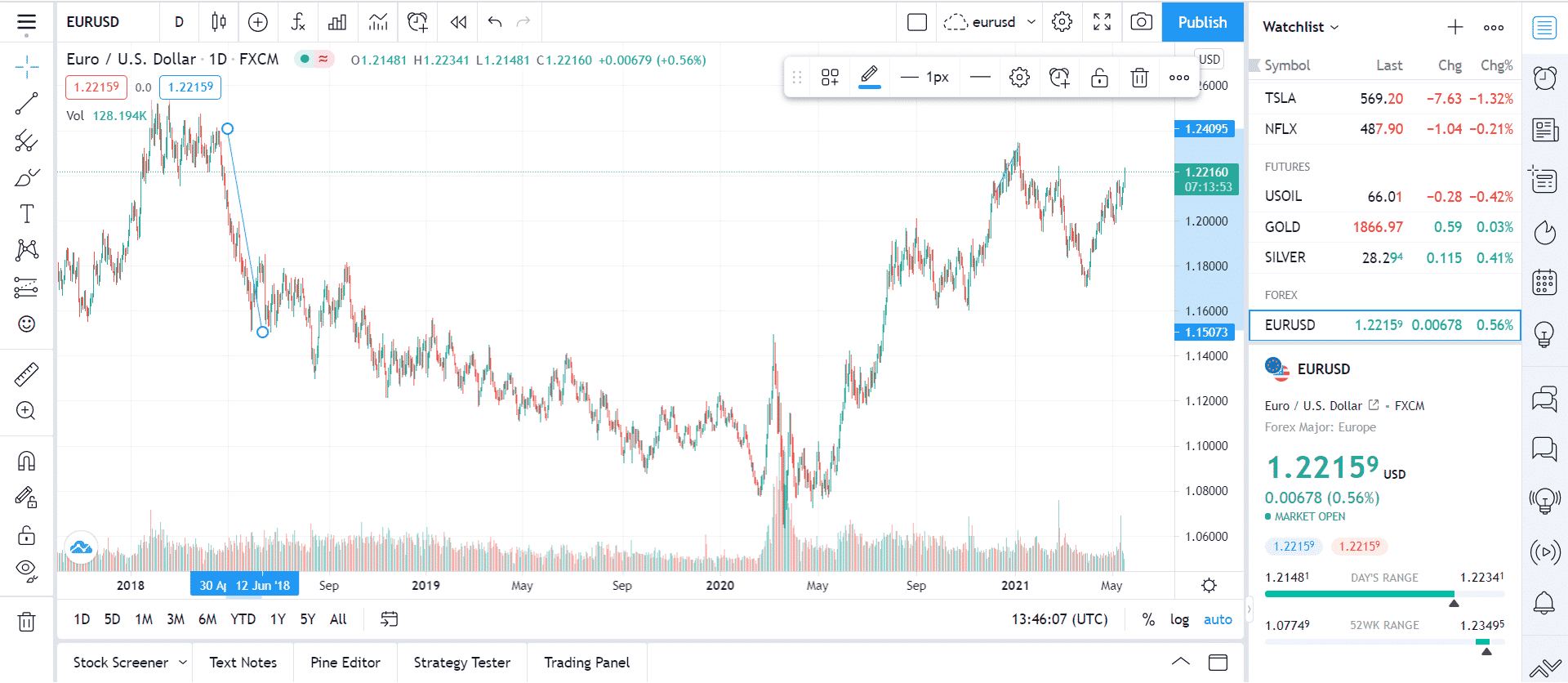Viewport: 1568px width, 683px height.
Task: Open the eurusd saved layout dropdown
Action: tap(991, 22)
